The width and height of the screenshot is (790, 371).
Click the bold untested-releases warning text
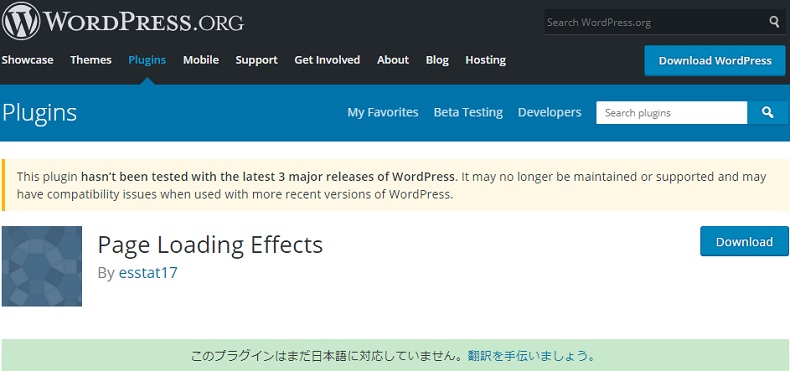(x=268, y=177)
